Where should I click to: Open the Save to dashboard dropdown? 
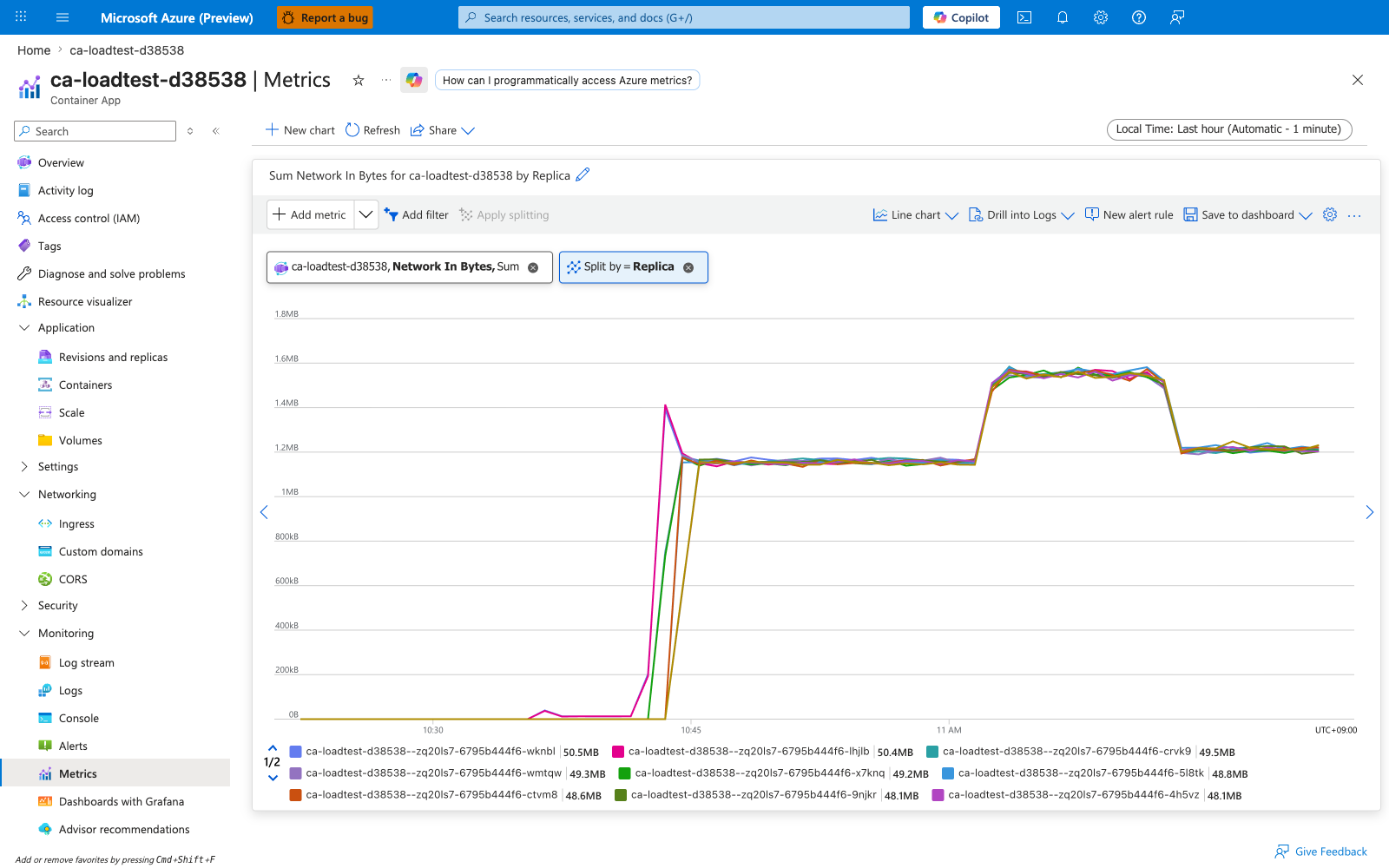tap(1247, 215)
